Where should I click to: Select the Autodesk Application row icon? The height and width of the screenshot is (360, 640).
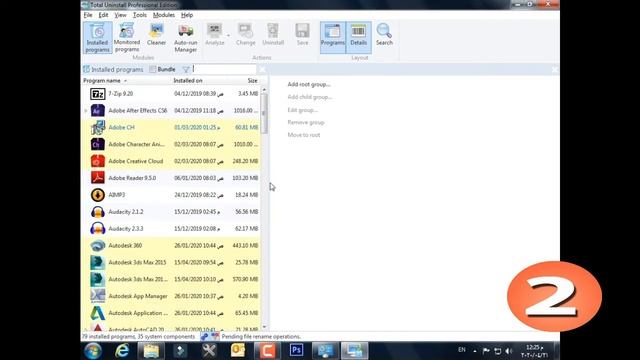tap(98, 313)
